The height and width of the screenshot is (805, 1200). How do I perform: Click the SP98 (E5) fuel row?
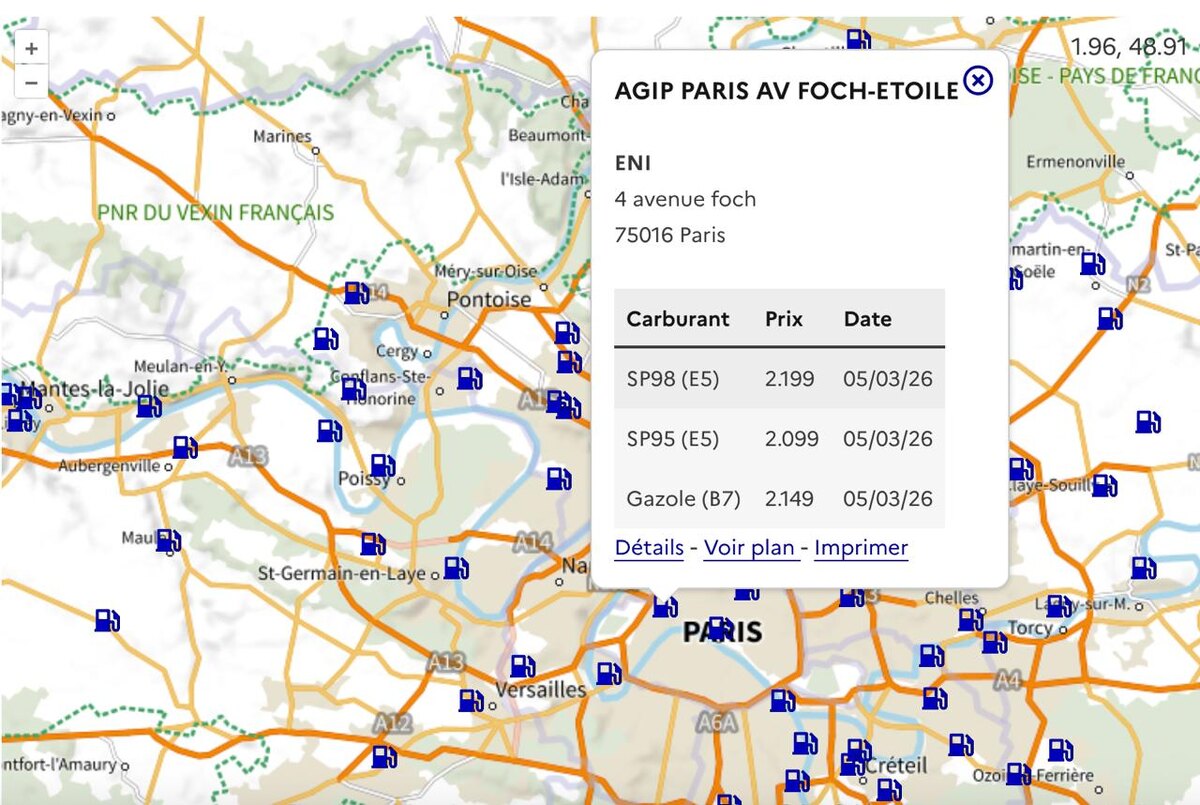(x=779, y=379)
